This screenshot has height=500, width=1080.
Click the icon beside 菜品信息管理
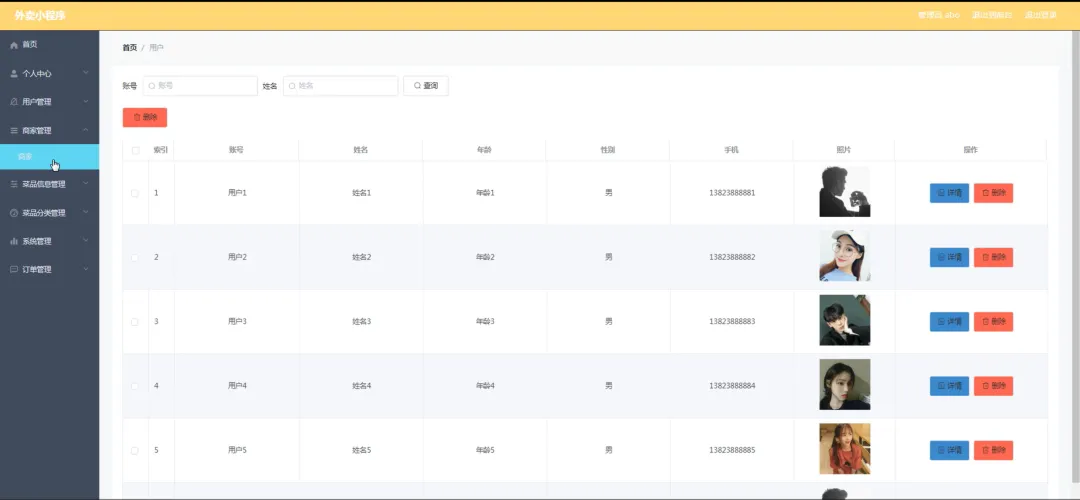14,184
